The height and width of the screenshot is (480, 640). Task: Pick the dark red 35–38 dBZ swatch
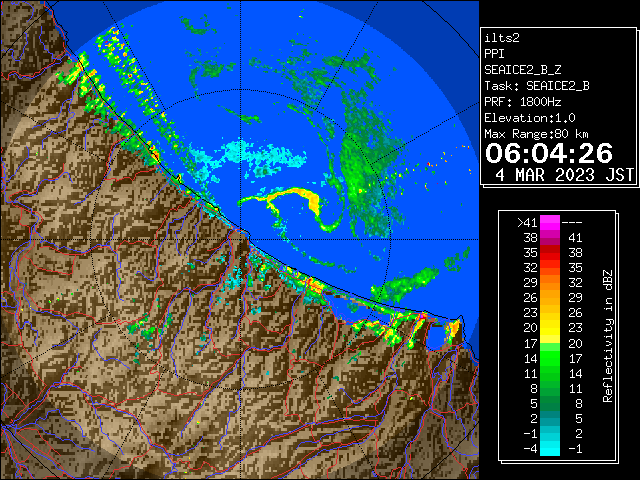tap(550, 252)
